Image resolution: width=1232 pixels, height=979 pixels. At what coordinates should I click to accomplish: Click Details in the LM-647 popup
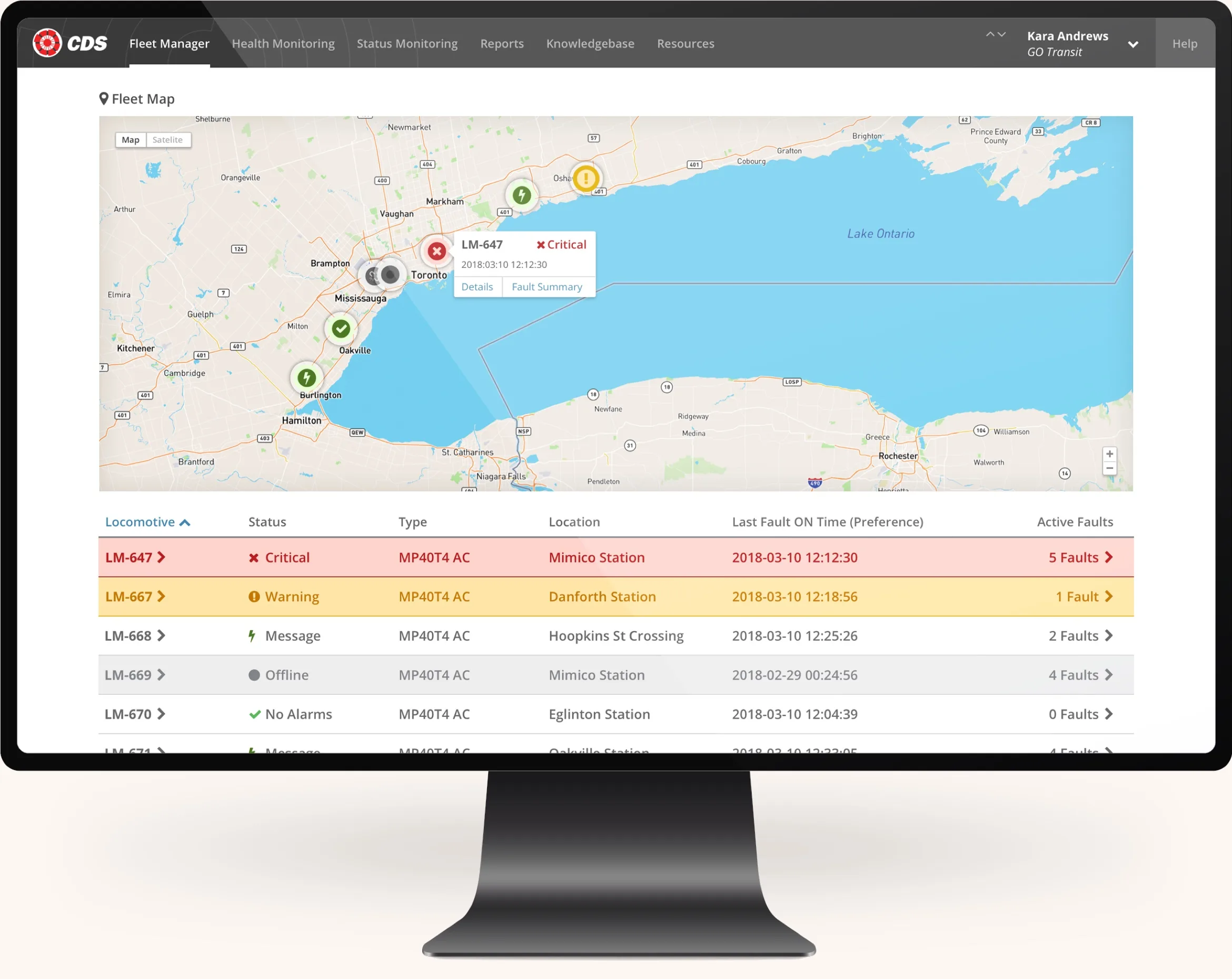click(477, 287)
